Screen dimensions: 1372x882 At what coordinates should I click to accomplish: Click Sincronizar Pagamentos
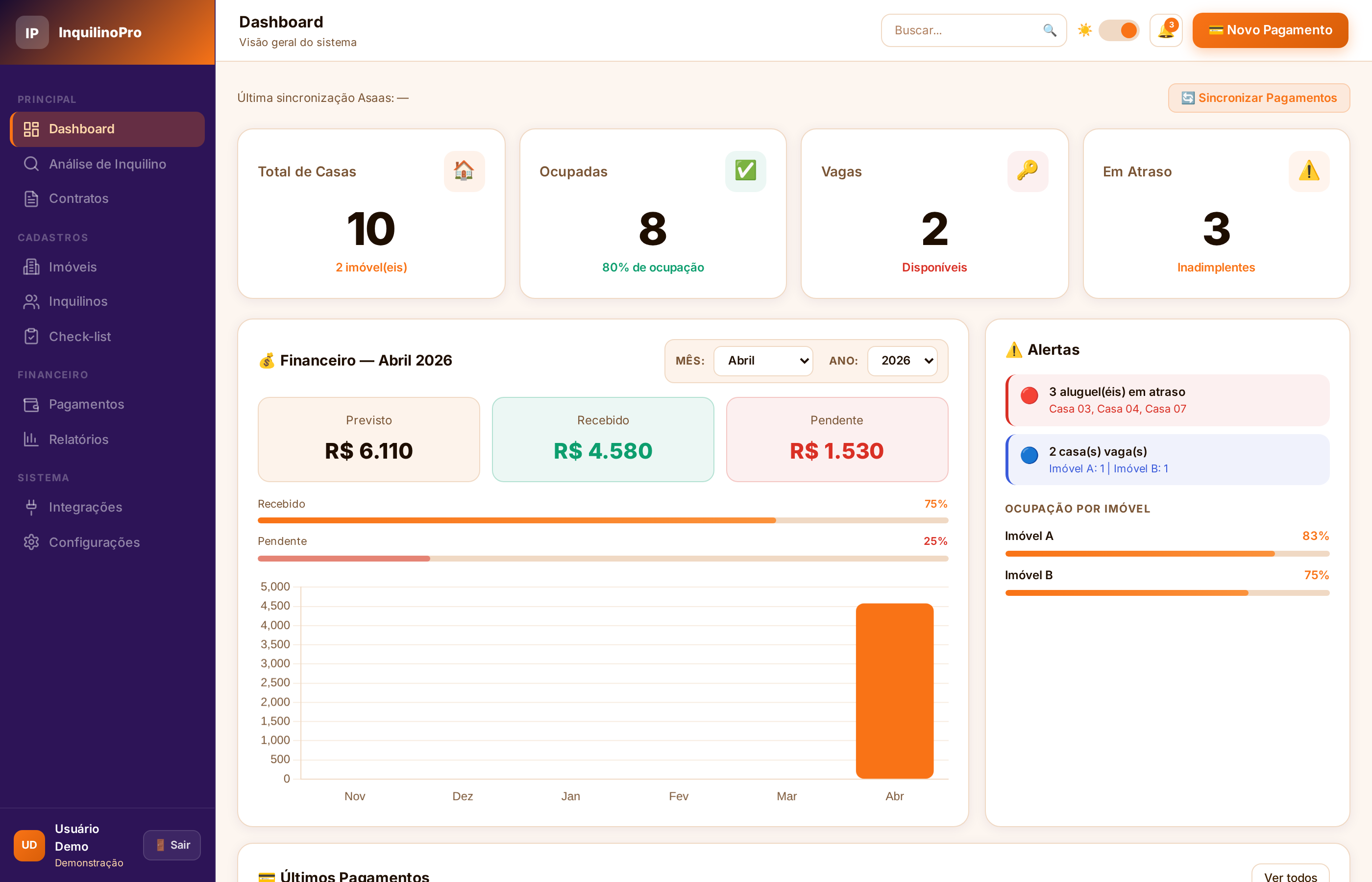[1258, 98]
